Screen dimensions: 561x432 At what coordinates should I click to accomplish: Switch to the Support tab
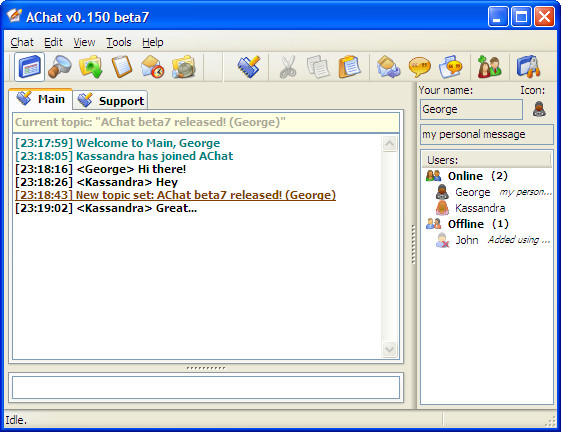(x=111, y=101)
